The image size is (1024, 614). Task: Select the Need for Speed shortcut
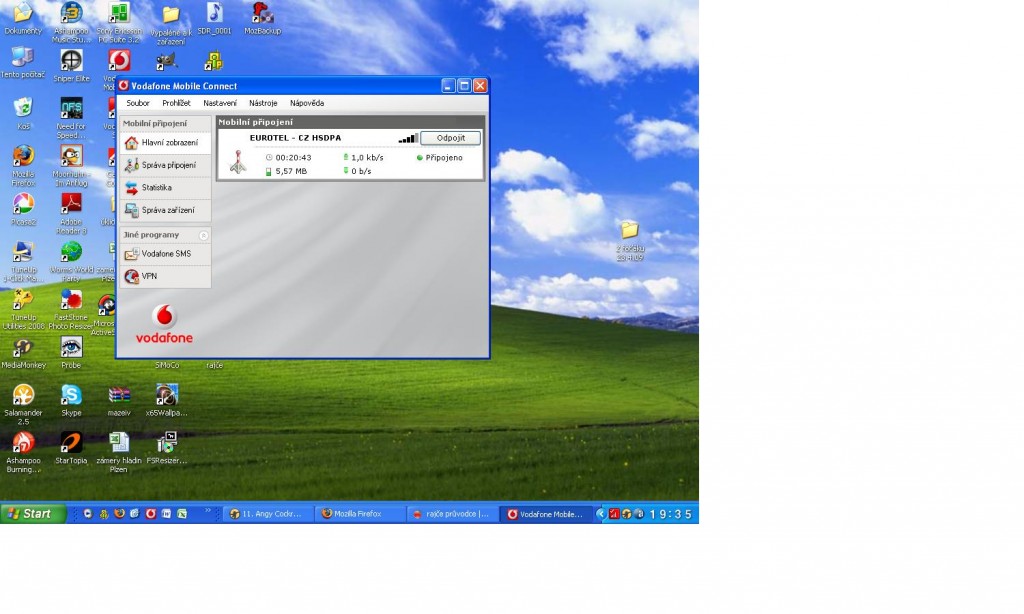coord(71,118)
